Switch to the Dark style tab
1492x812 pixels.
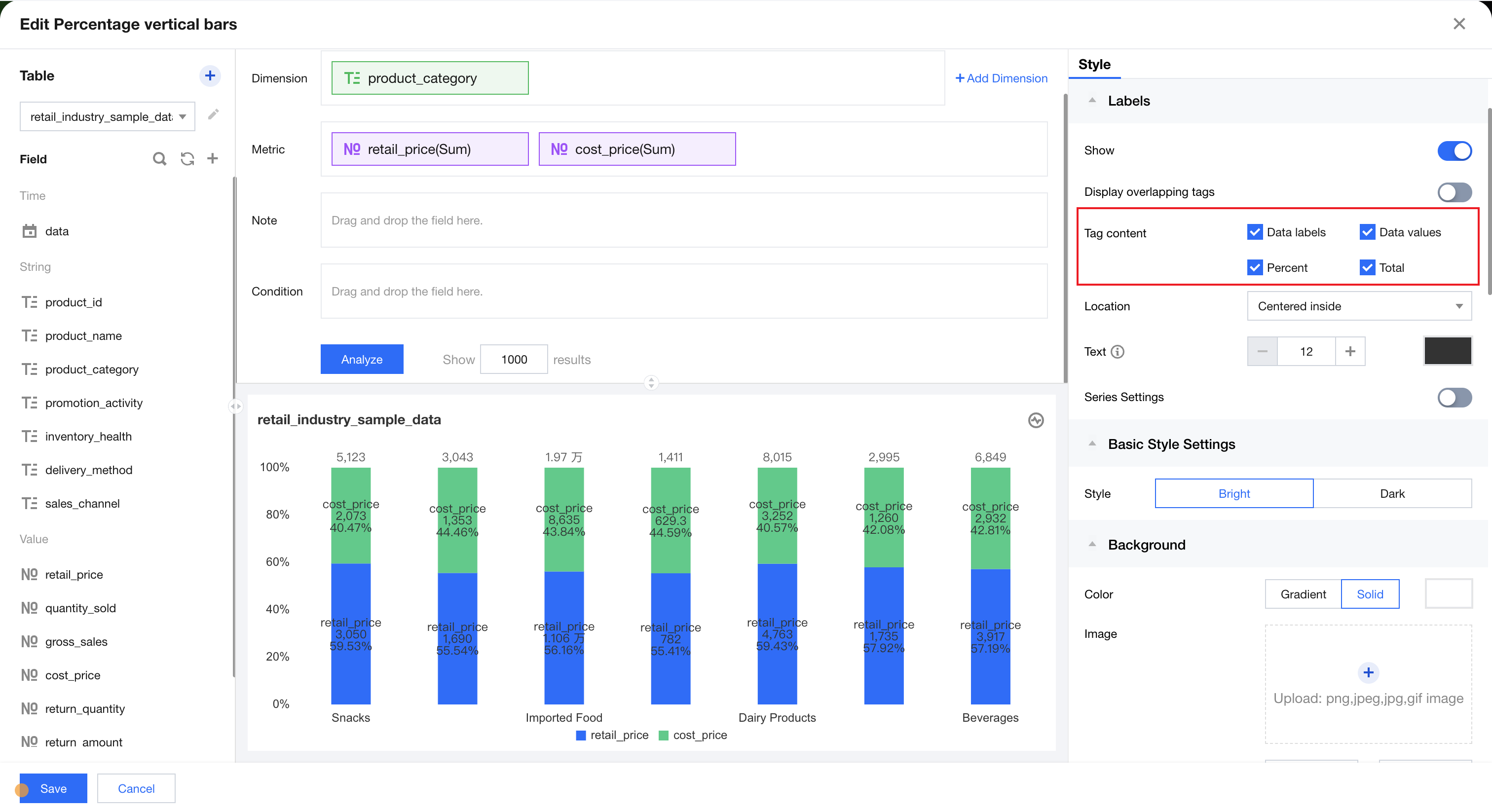(x=1392, y=493)
